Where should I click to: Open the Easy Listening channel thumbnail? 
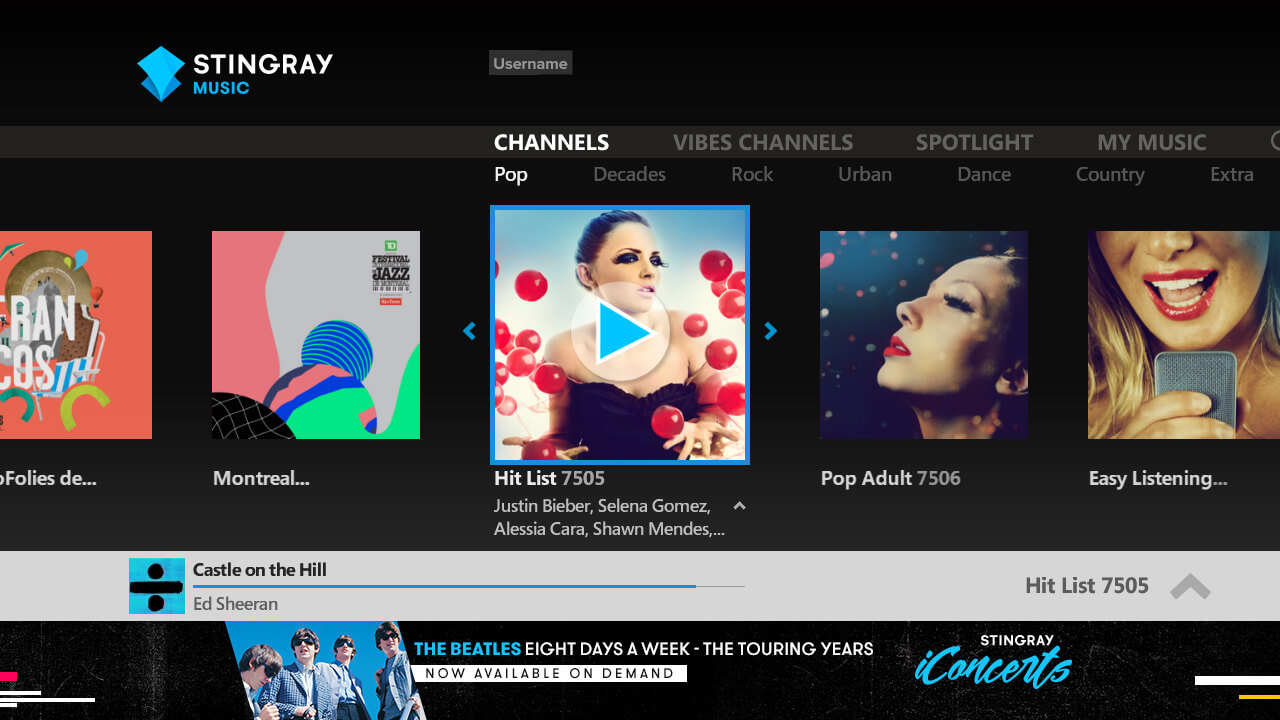1184,335
